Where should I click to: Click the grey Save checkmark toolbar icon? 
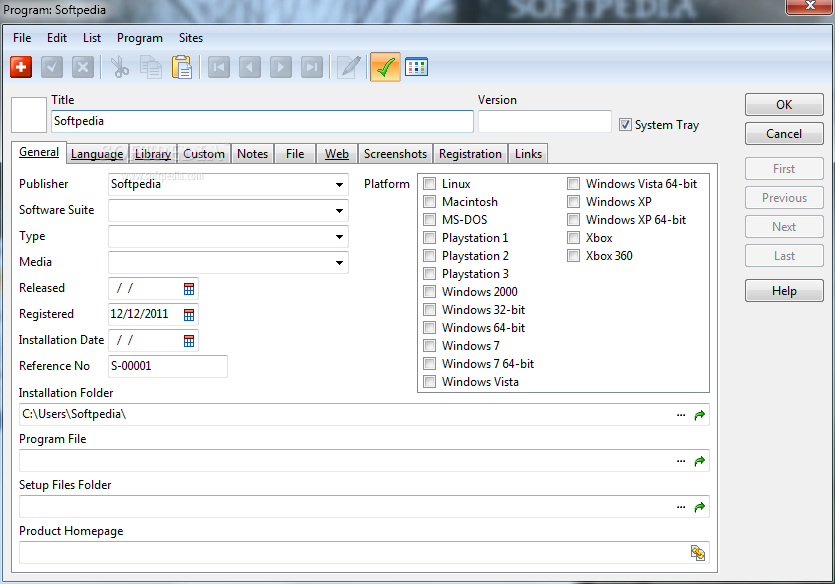pos(52,67)
